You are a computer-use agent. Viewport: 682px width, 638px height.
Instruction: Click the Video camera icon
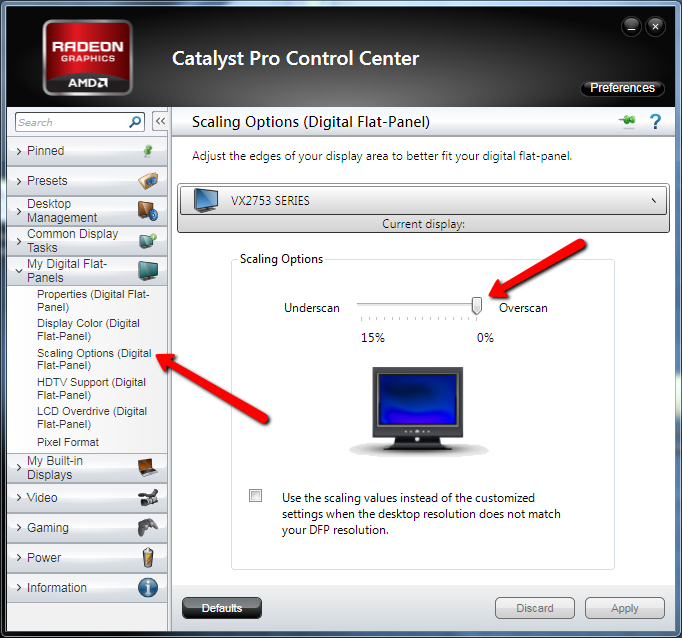[x=148, y=498]
